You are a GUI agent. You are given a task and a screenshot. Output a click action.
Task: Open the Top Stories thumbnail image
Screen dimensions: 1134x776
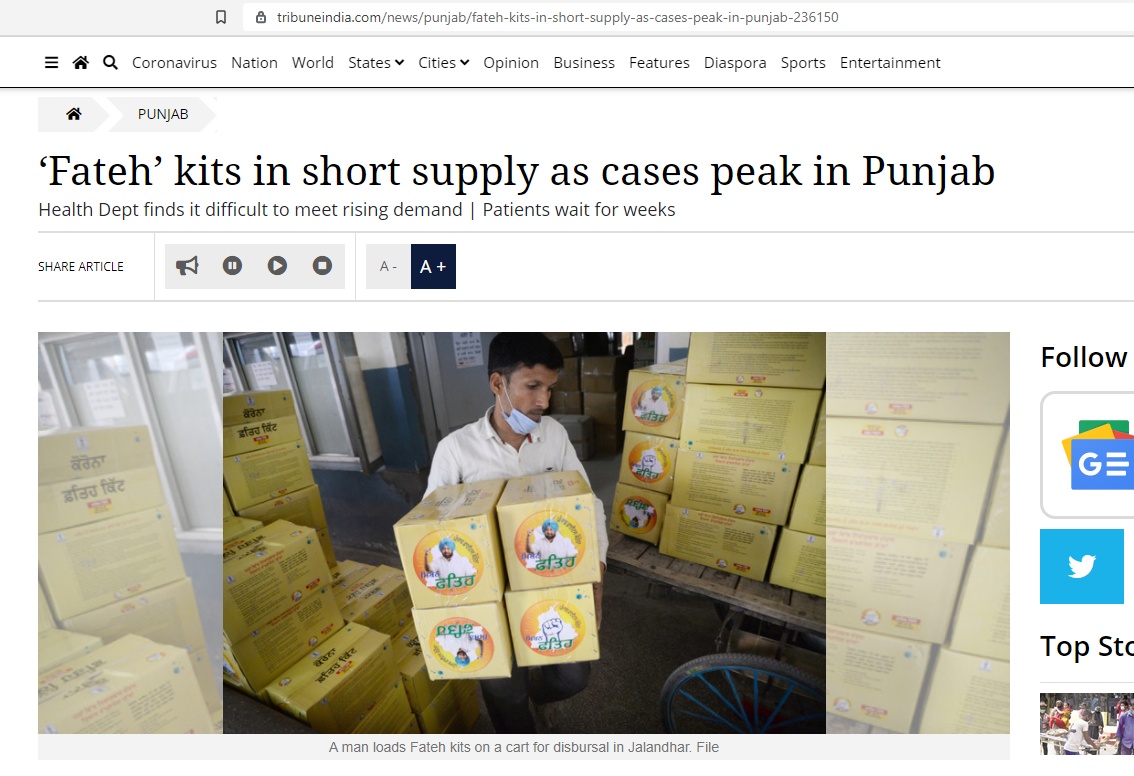(1087, 724)
